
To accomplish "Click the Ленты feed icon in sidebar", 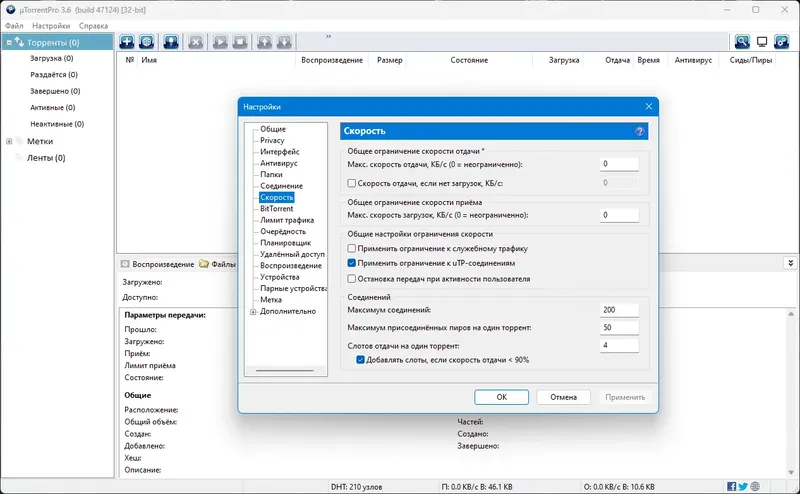I will click(x=19, y=157).
